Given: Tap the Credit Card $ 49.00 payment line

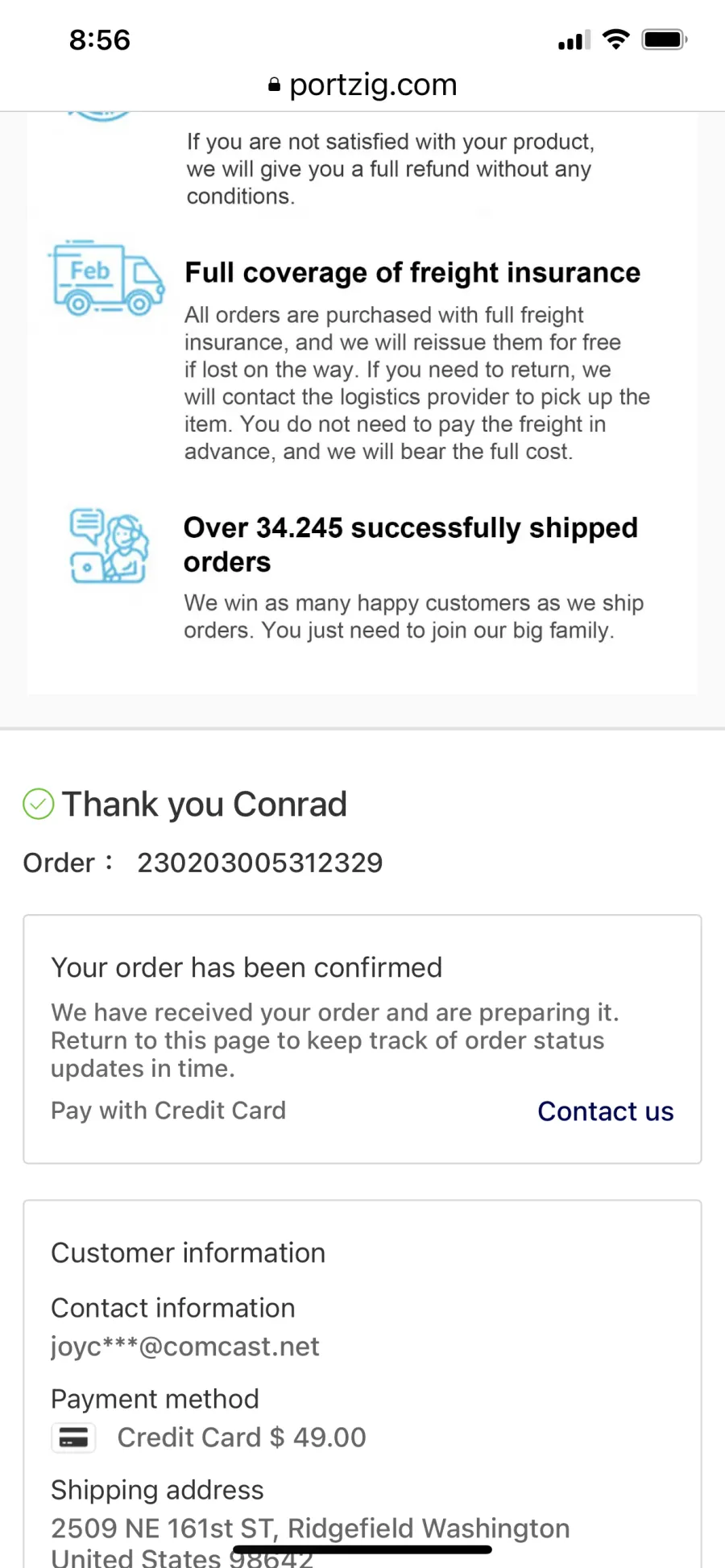Looking at the screenshot, I should coord(242,1437).
